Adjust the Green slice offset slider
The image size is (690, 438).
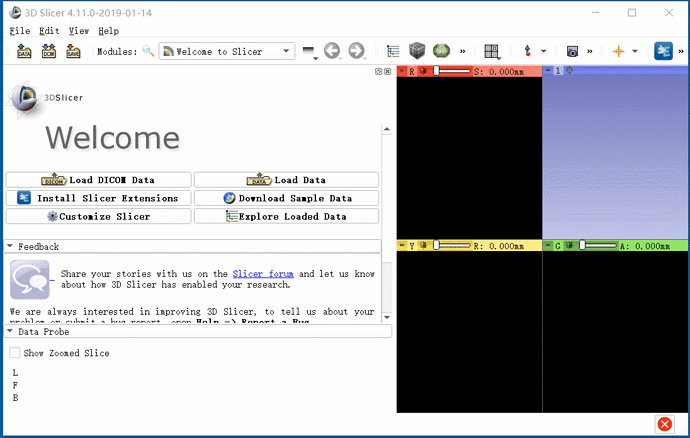coord(598,245)
